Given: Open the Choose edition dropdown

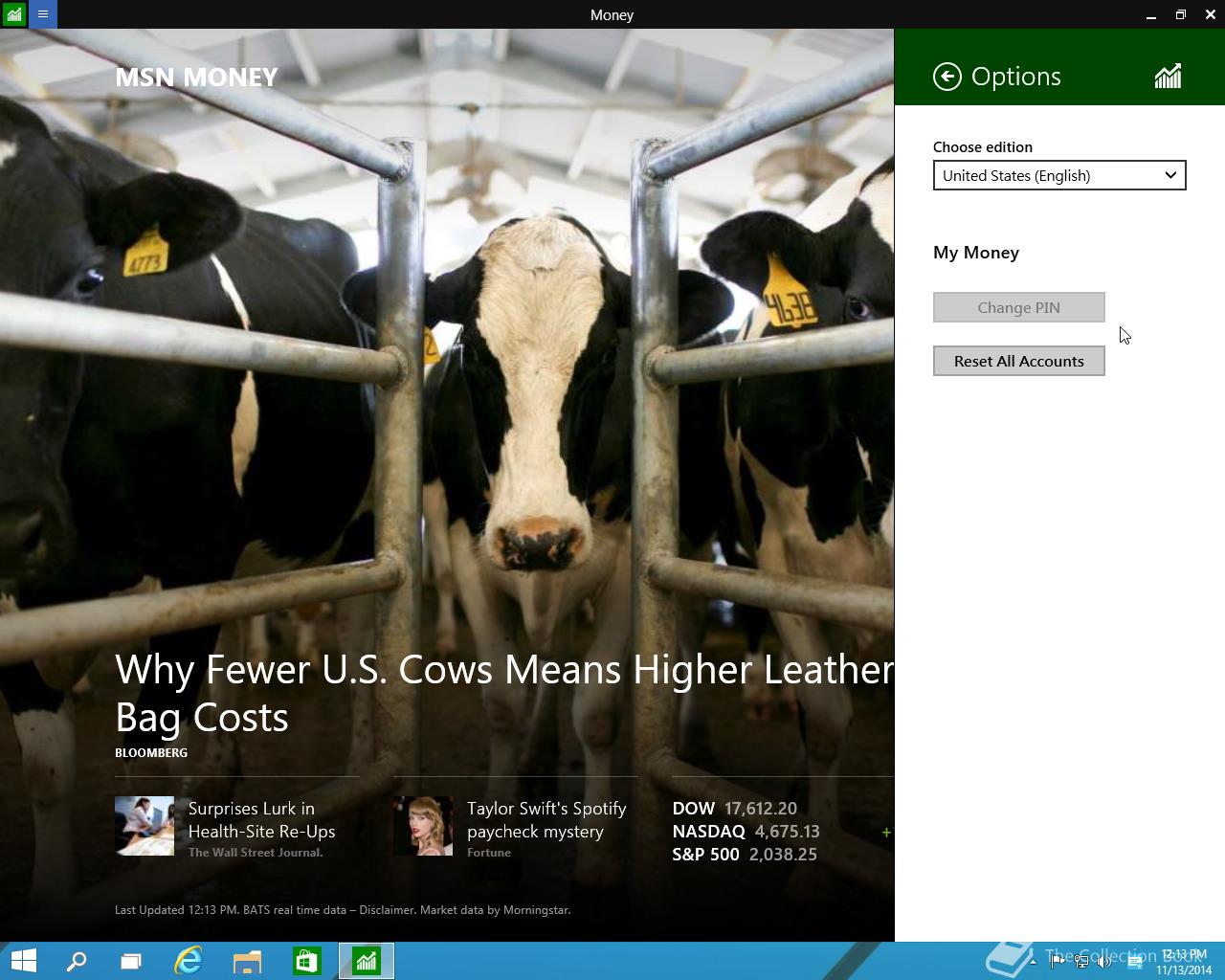Looking at the screenshot, I should 1059,175.
